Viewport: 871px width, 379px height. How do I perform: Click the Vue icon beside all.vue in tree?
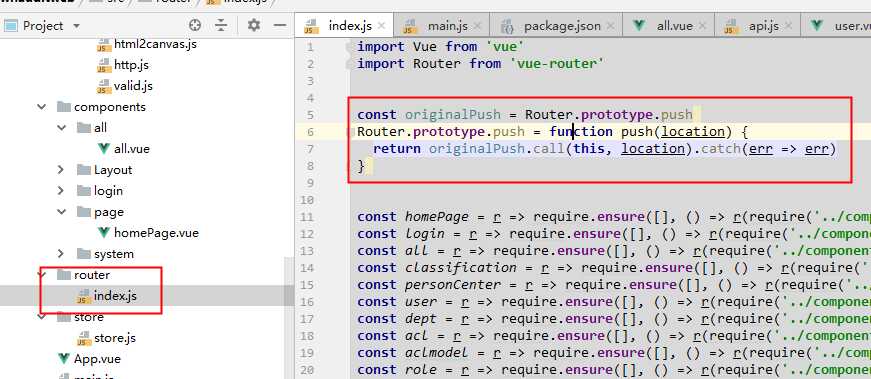coord(103,149)
